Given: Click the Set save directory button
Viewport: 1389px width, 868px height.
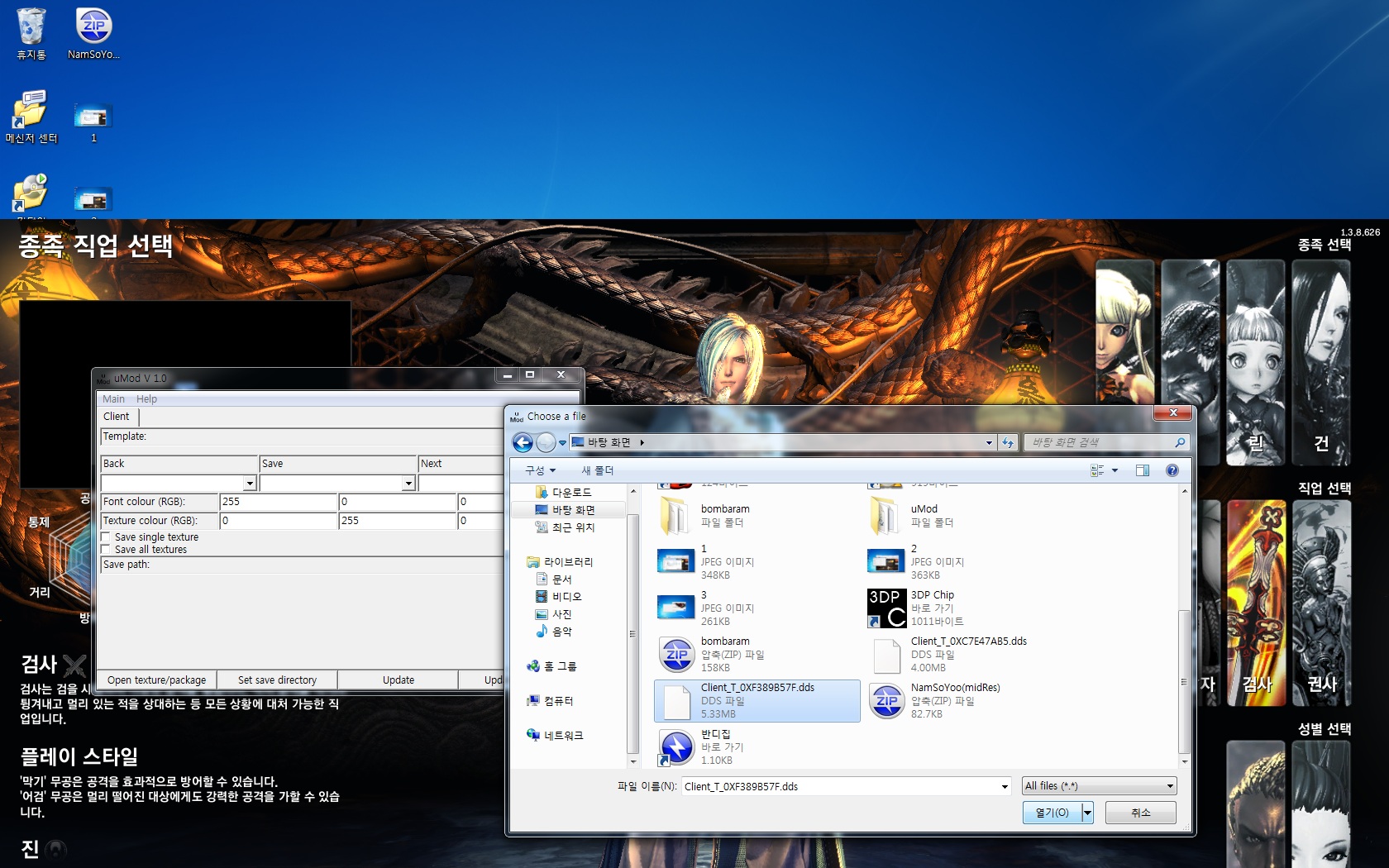Looking at the screenshot, I should tap(277, 680).
